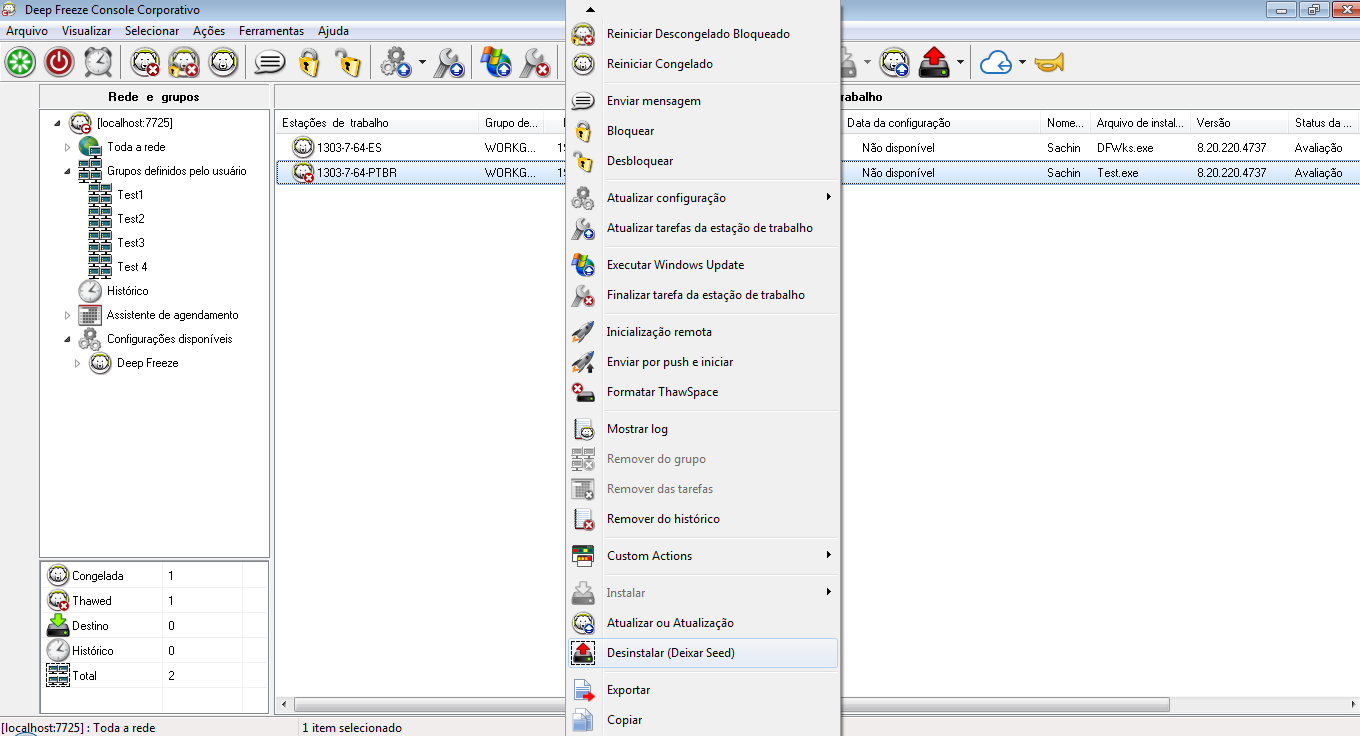Click Versão column header
The image size is (1360, 736).
[1240, 123]
